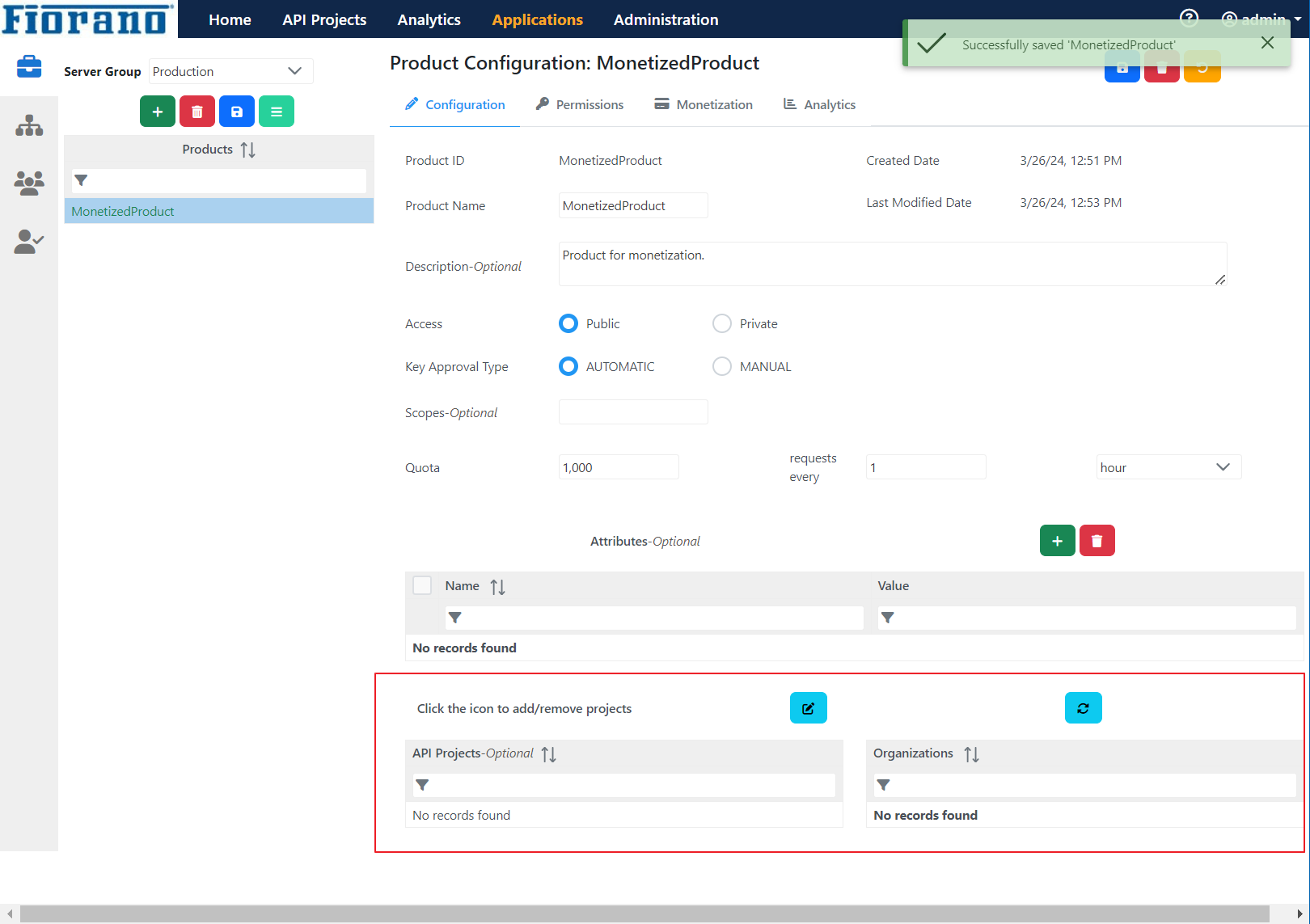Image resolution: width=1310 pixels, height=924 pixels.
Task: Click into the Description text area
Action: tap(893, 264)
